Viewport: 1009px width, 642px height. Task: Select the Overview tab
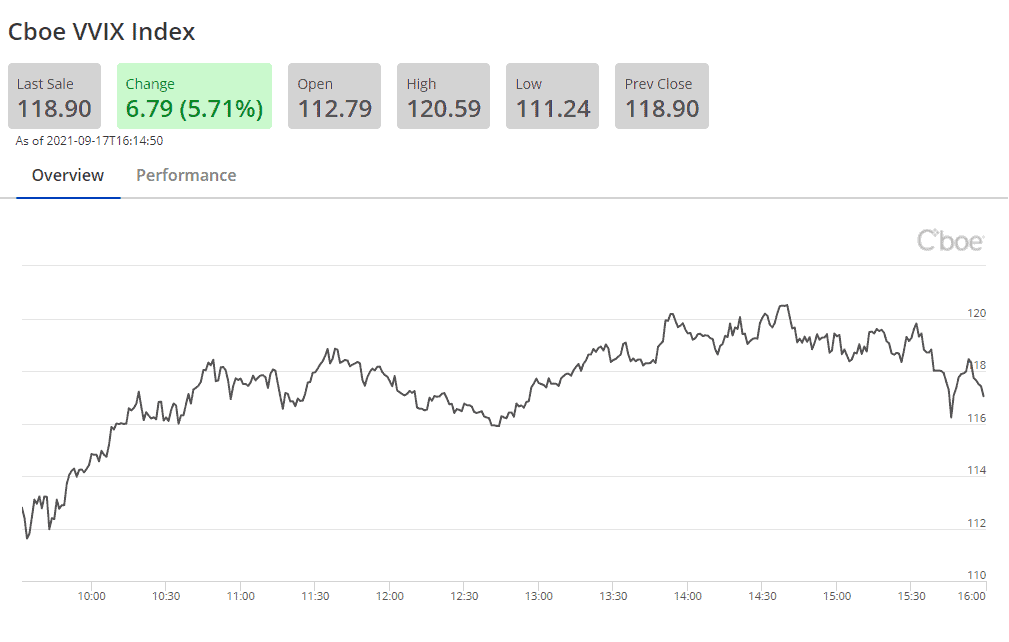tap(67, 175)
